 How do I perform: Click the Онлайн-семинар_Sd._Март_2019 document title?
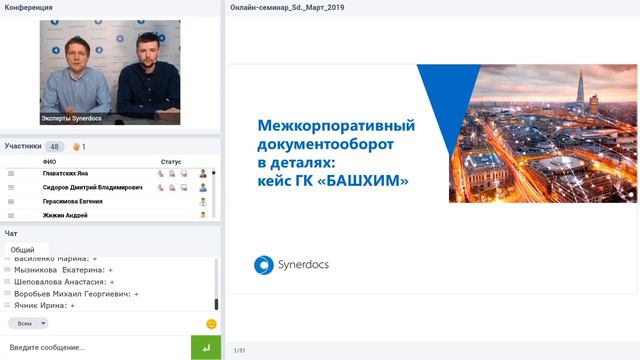point(287,7)
